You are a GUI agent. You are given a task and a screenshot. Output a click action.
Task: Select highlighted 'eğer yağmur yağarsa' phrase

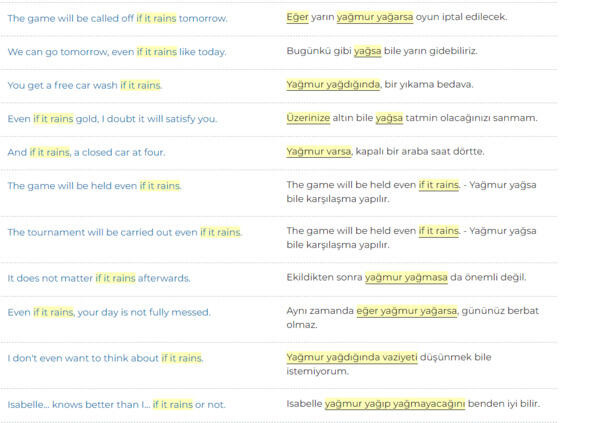click(x=406, y=311)
